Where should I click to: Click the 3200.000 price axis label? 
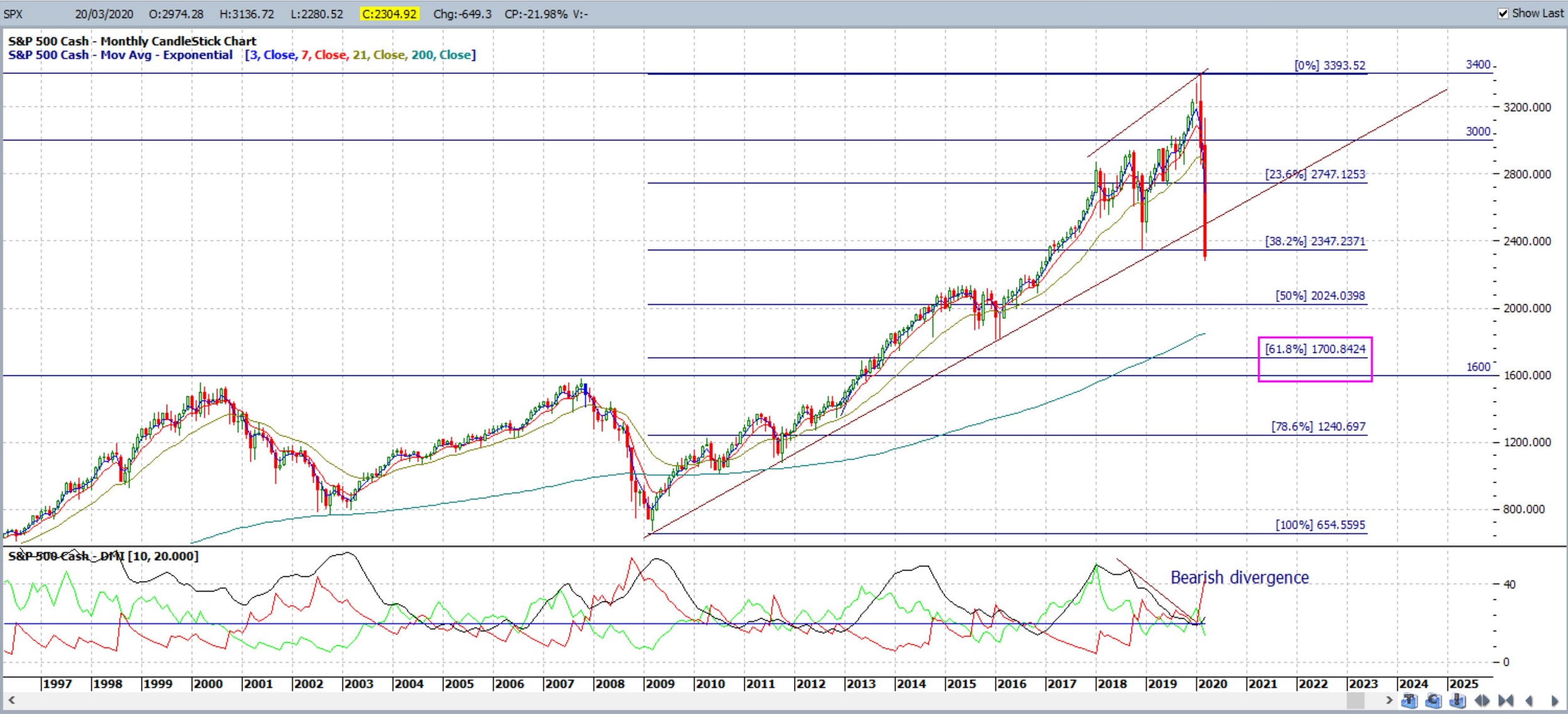[x=1527, y=107]
